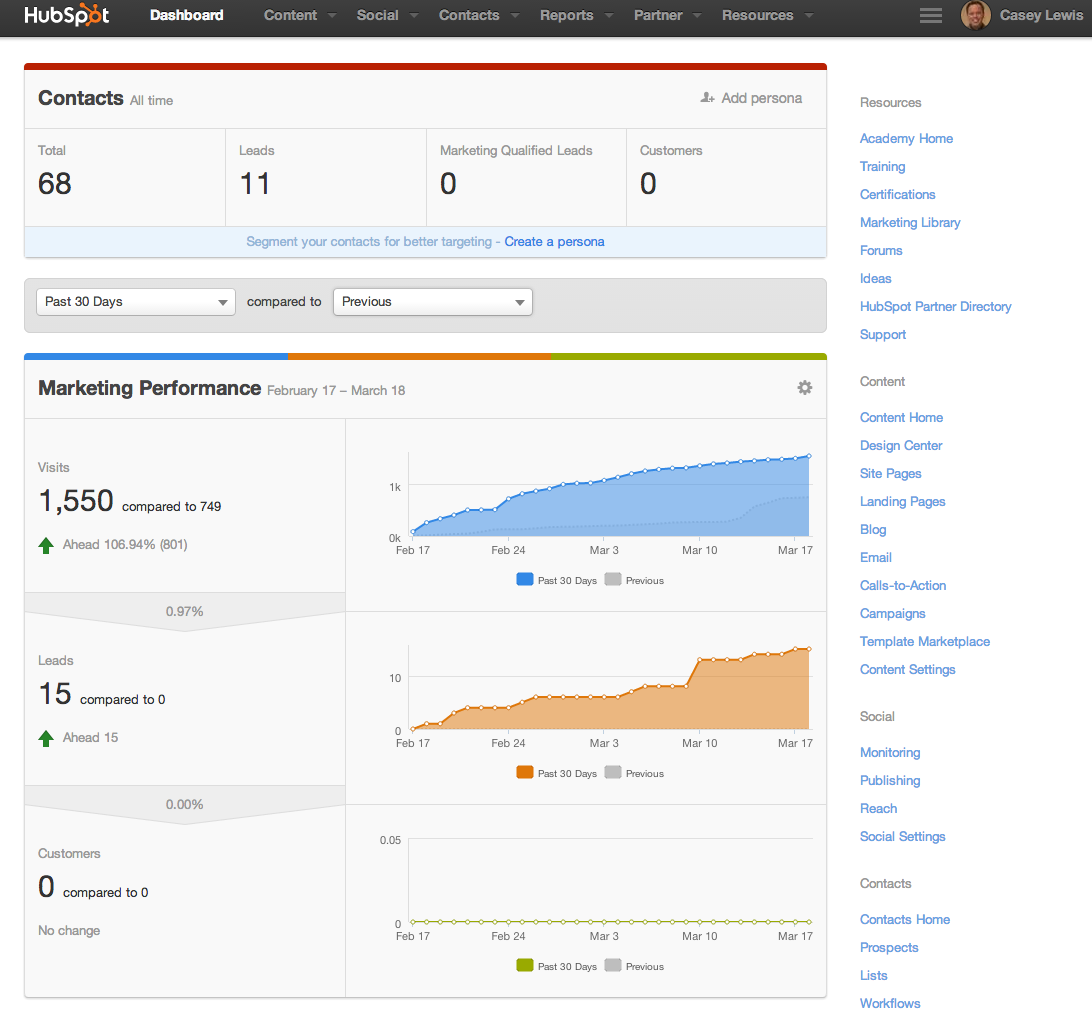The height and width of the screenshot is (1016, 1092).
Task: Open Contacts Home link
Action: click(905, 919)
